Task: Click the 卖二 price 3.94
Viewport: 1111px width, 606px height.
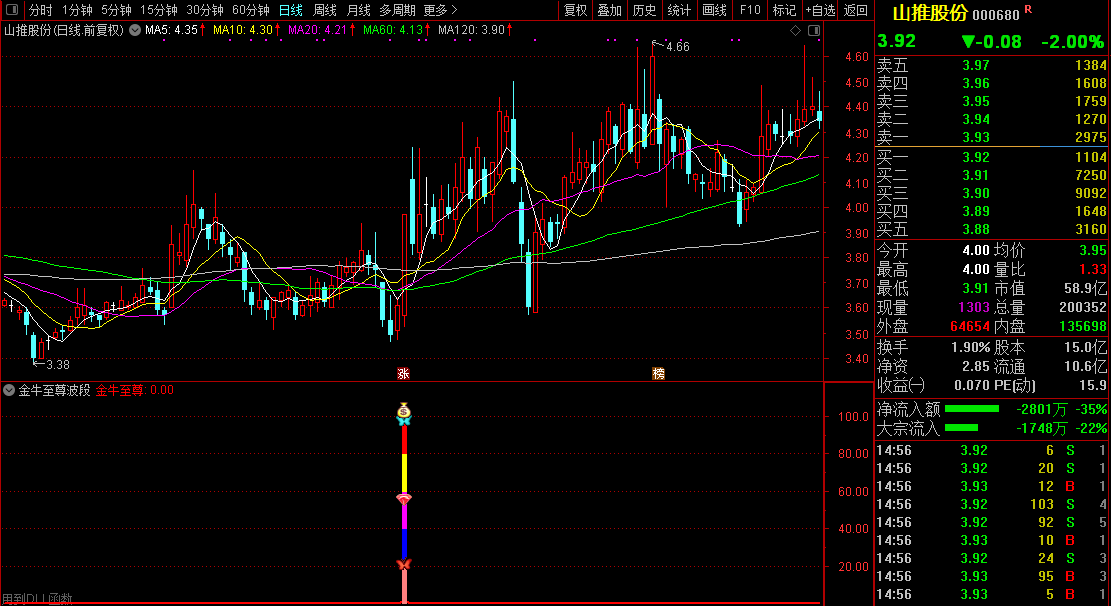Action: (976, 119)
